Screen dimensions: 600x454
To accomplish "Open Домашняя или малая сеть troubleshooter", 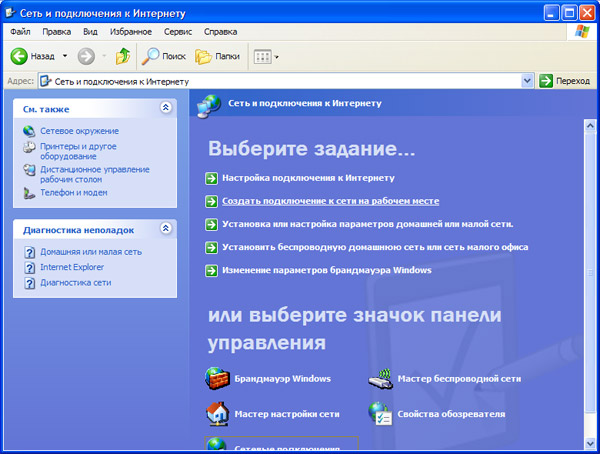I will click(91, 252).
